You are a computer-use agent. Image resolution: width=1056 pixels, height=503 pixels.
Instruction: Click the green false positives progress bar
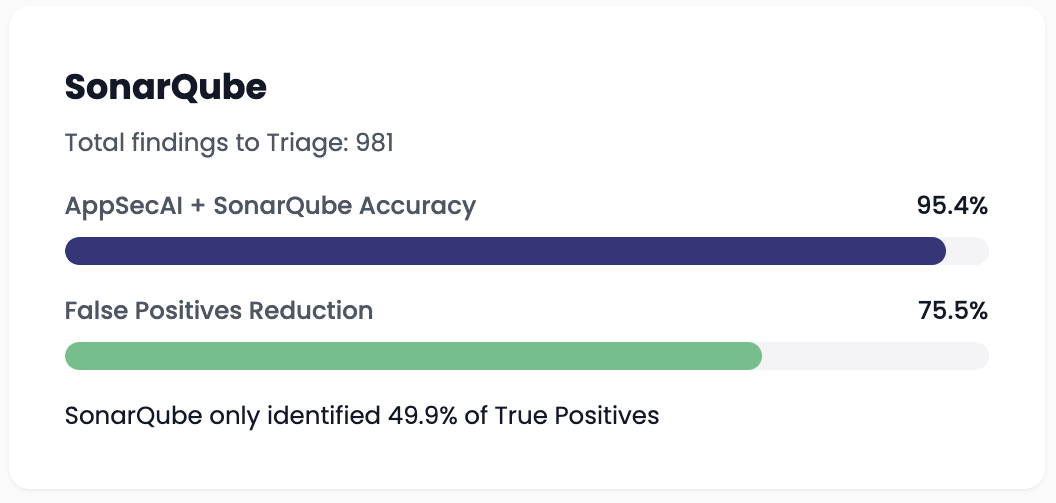pyautogui.click(x=413, y=356)
